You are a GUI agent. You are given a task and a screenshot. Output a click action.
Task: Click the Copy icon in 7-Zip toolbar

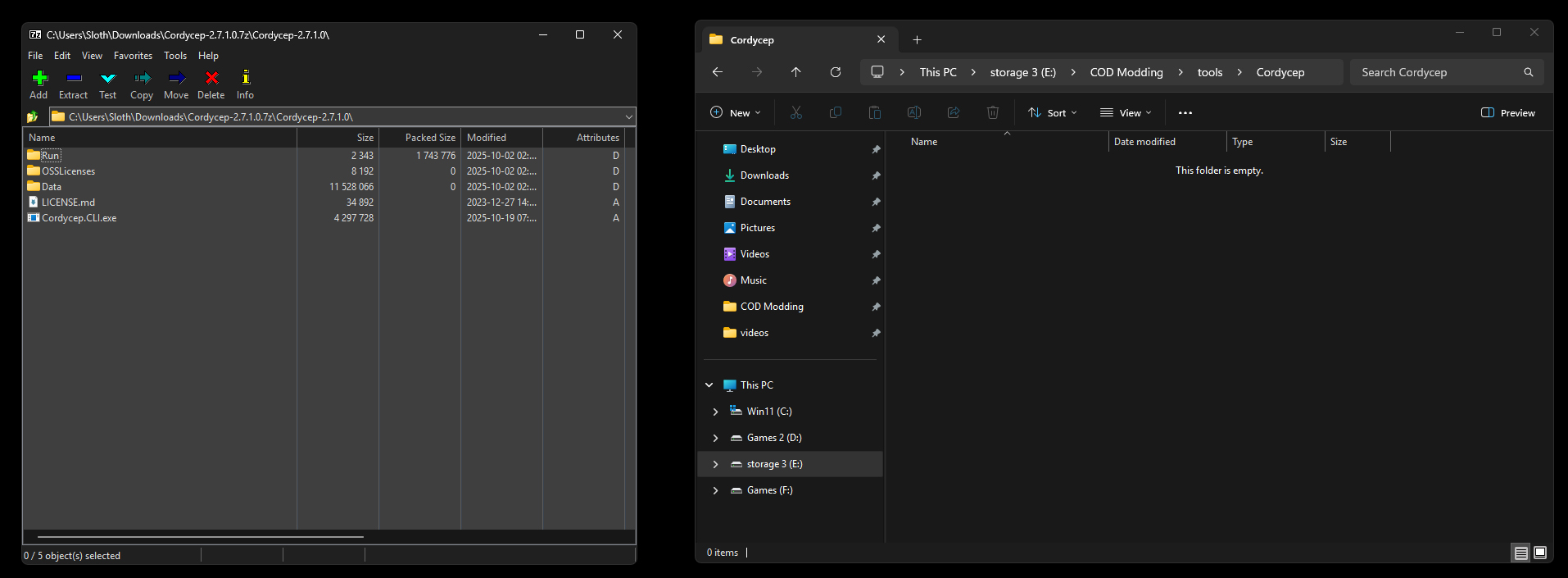pyautogui.click(x=142, y=79)
